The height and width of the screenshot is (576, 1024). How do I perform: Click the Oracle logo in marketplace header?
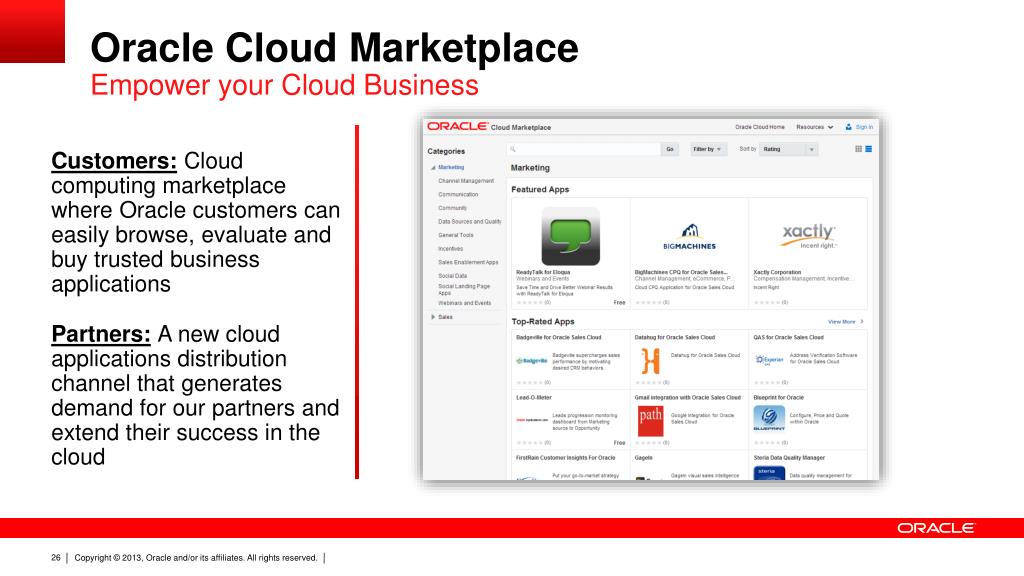pyautogui.click(x=457, y=126)
